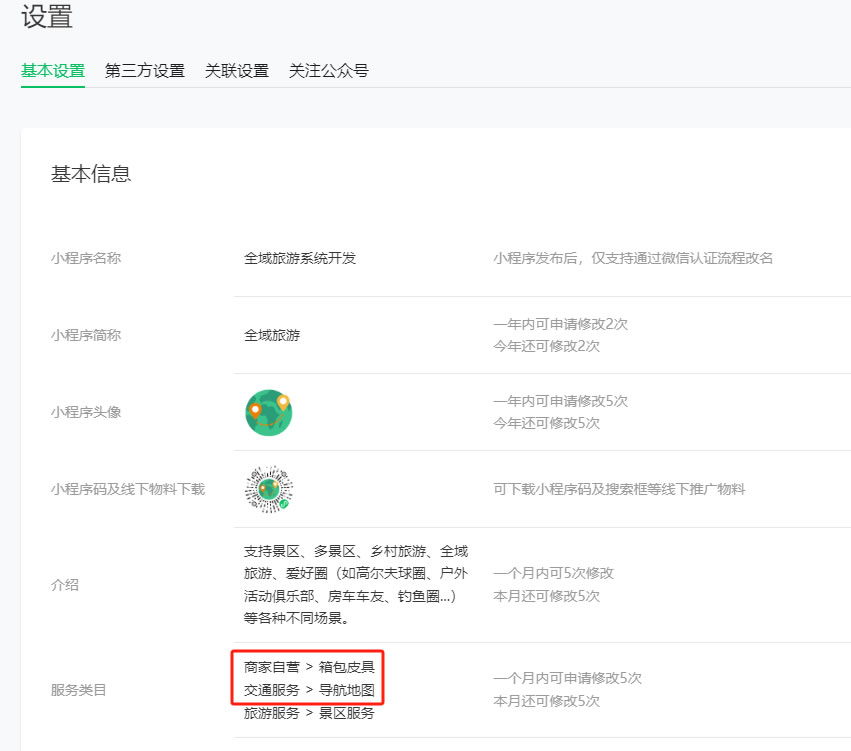Image resolution: width=851 pixels, height=751 pixels.
Task: Click the 小程序码及线下物料下载 label
Action: pos(128,489)
